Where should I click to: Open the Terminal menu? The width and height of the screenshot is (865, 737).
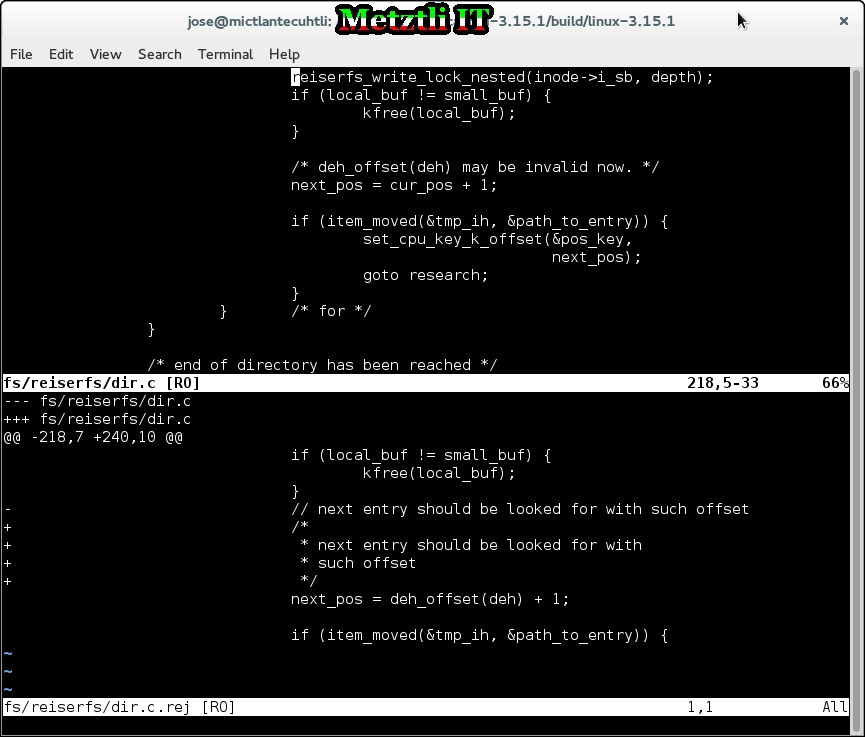(225, 54)
